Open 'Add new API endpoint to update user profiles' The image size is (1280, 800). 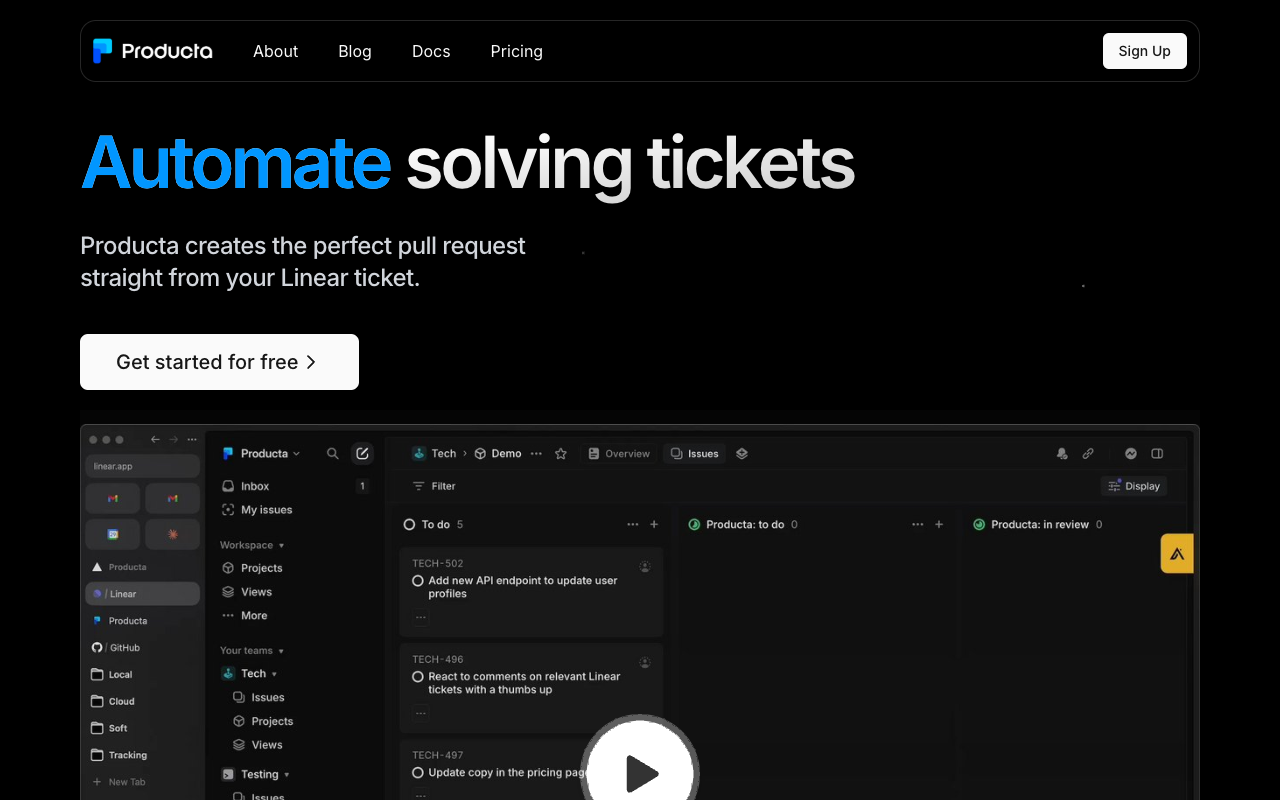click(523, 587)
